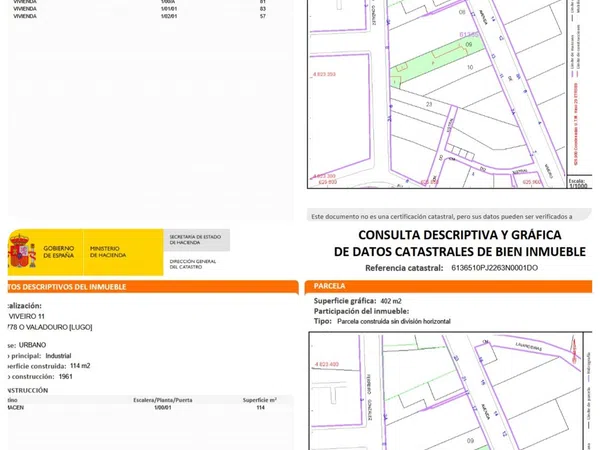Click the Spanish coat of arms logo
The height and width of the screenshot is (450, 600).
pos(22,252)
